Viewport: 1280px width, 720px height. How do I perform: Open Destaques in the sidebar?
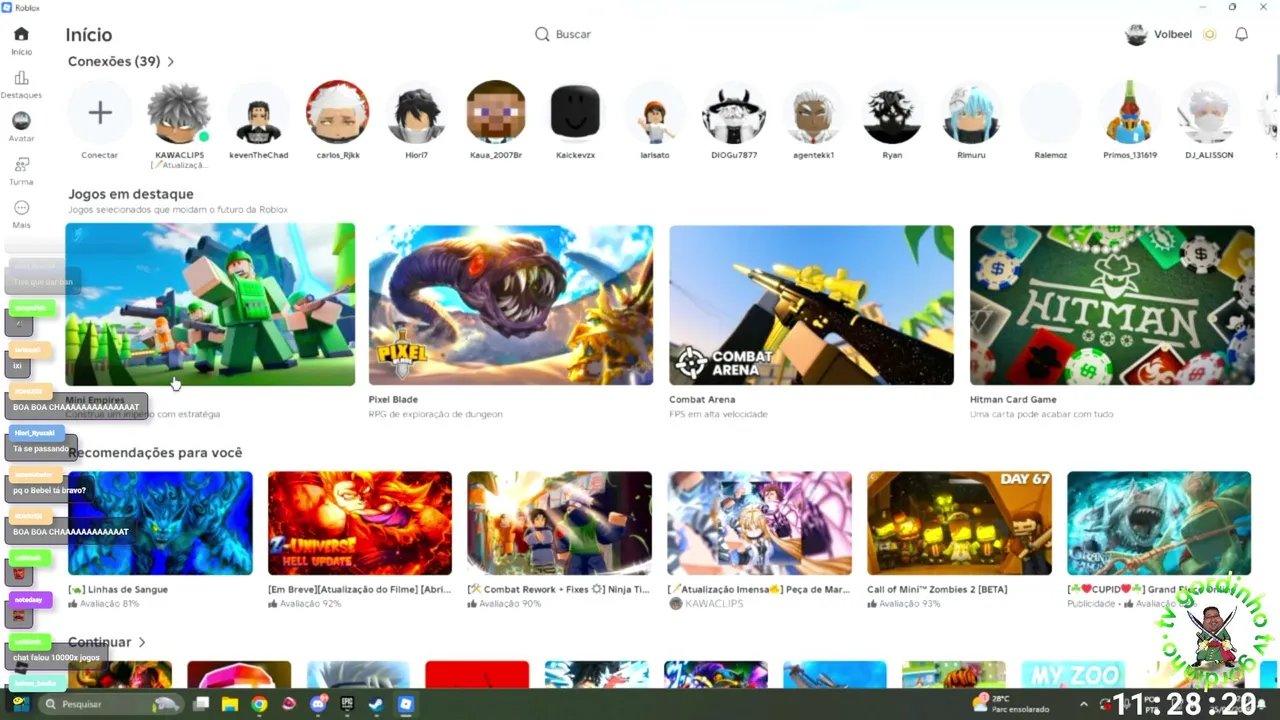(21, 85)
